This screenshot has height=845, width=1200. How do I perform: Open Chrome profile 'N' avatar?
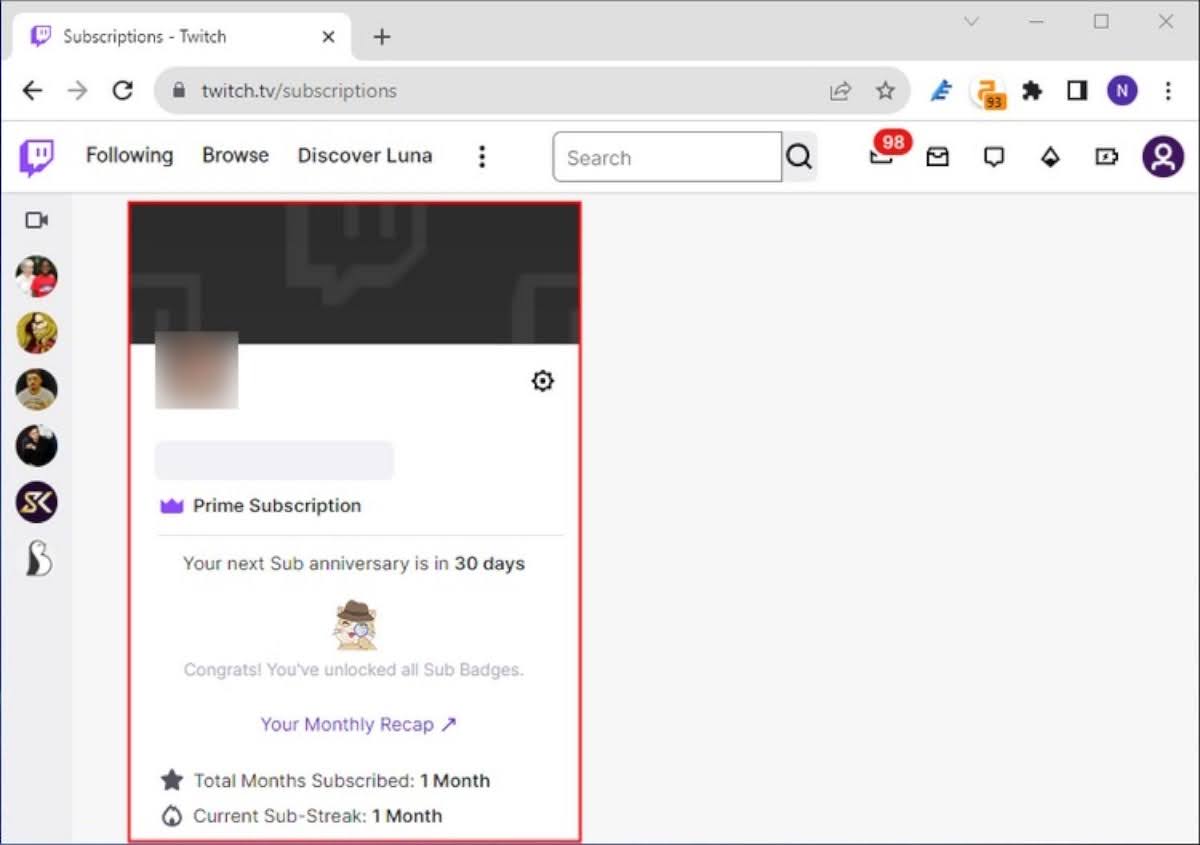1122,91
